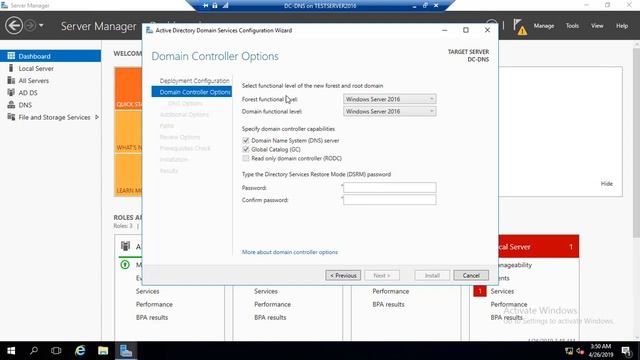
Task: Click the Server Manager forward arrow
Action: coord(30,26)
